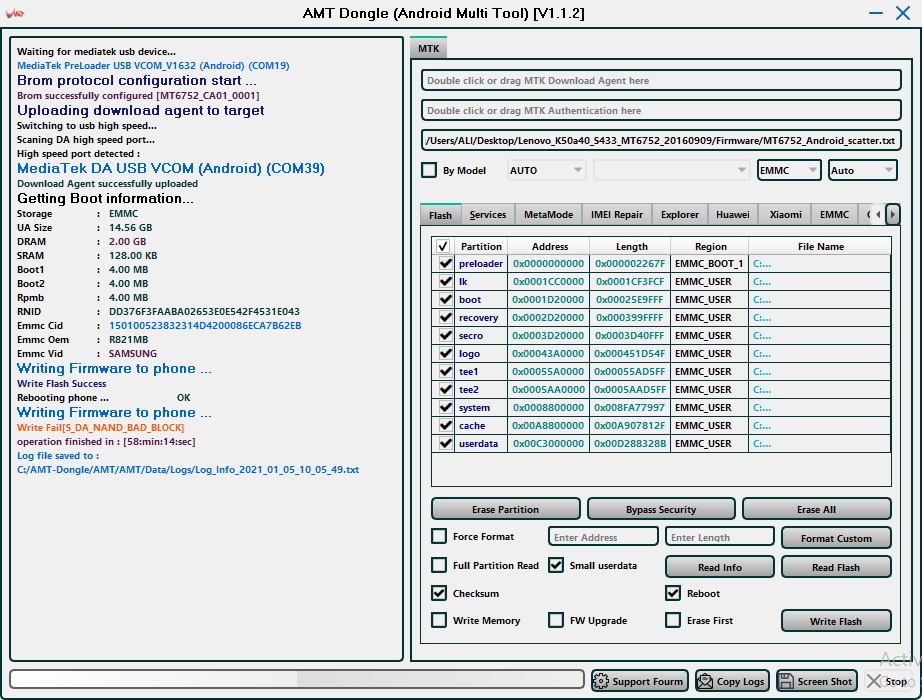Switch to the Explorer tab

680,215
